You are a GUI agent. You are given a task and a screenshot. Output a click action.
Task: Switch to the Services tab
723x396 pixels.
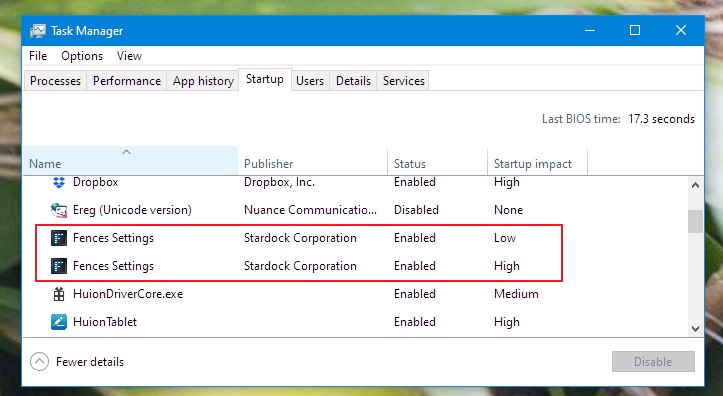[x=403, y=81]
